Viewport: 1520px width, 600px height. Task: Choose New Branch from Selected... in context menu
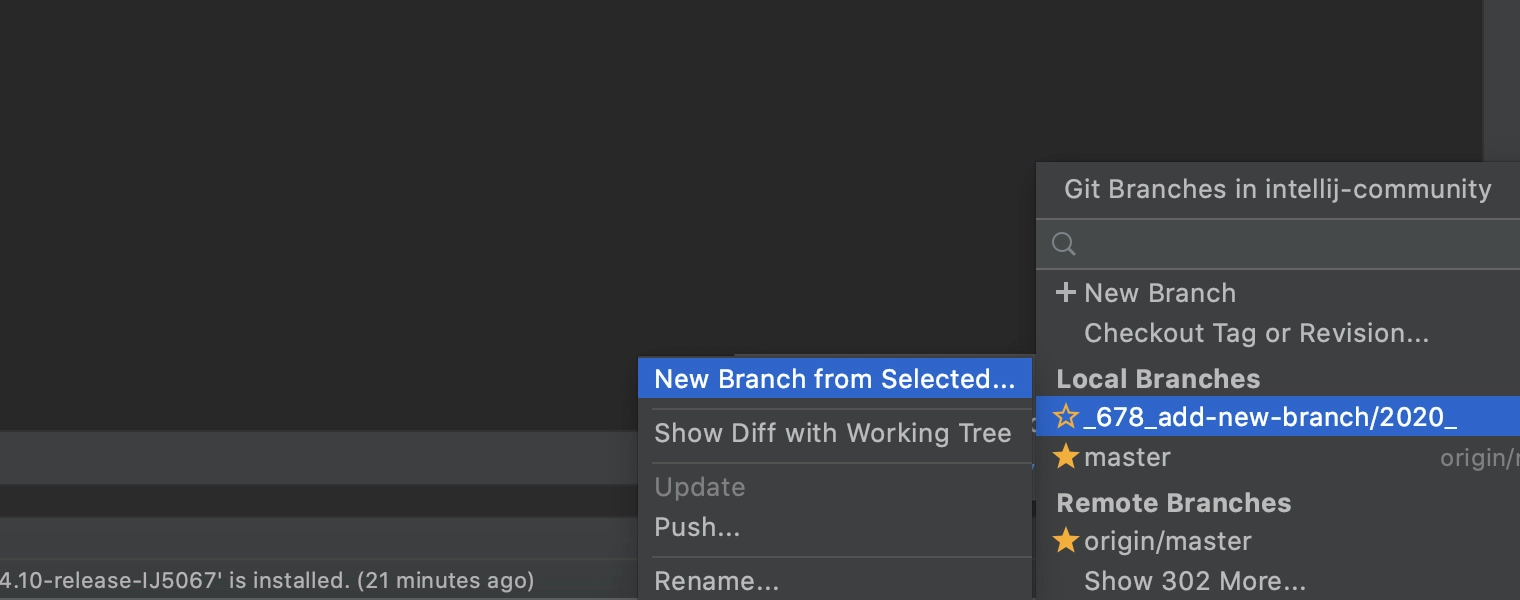(835, 379)
